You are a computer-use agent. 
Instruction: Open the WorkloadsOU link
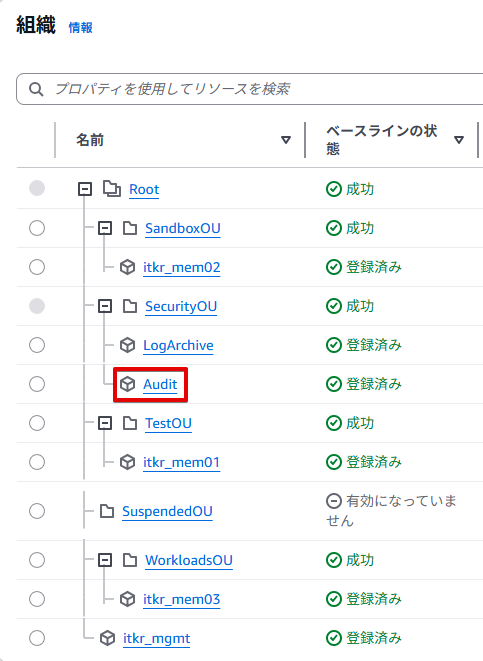189,560
